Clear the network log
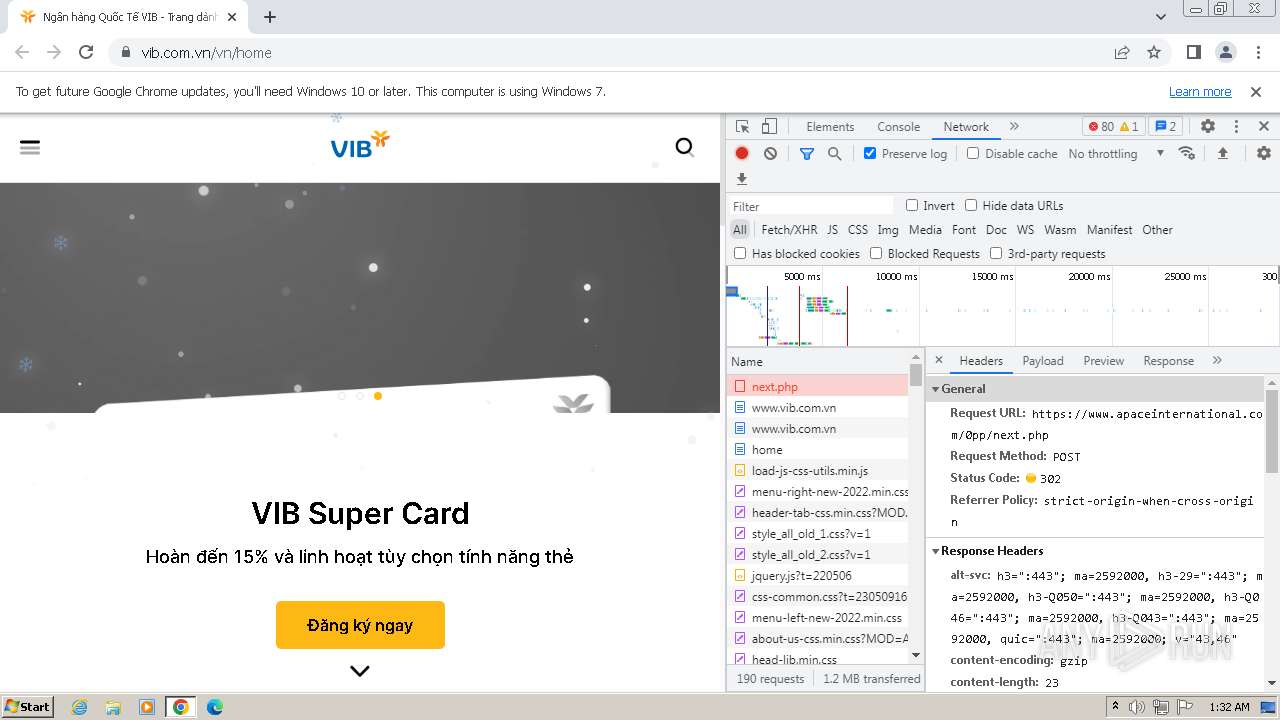This screenshot has width=1280, height=720. [770, 153]
